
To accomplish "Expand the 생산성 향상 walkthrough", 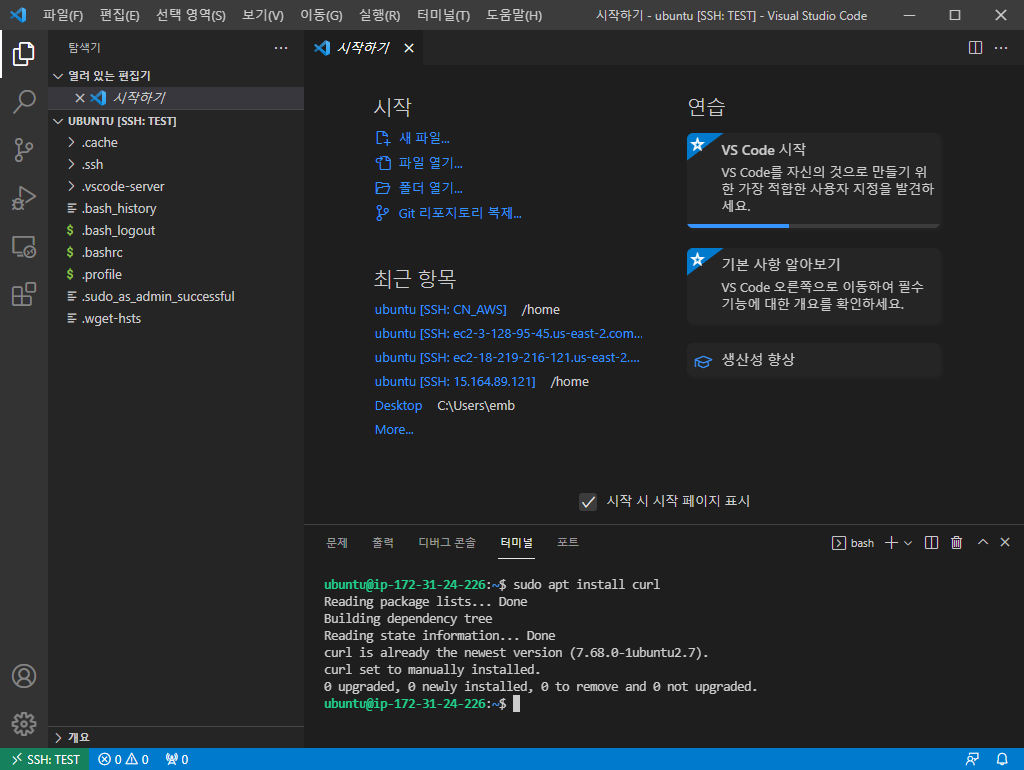I will click(814, 361).
